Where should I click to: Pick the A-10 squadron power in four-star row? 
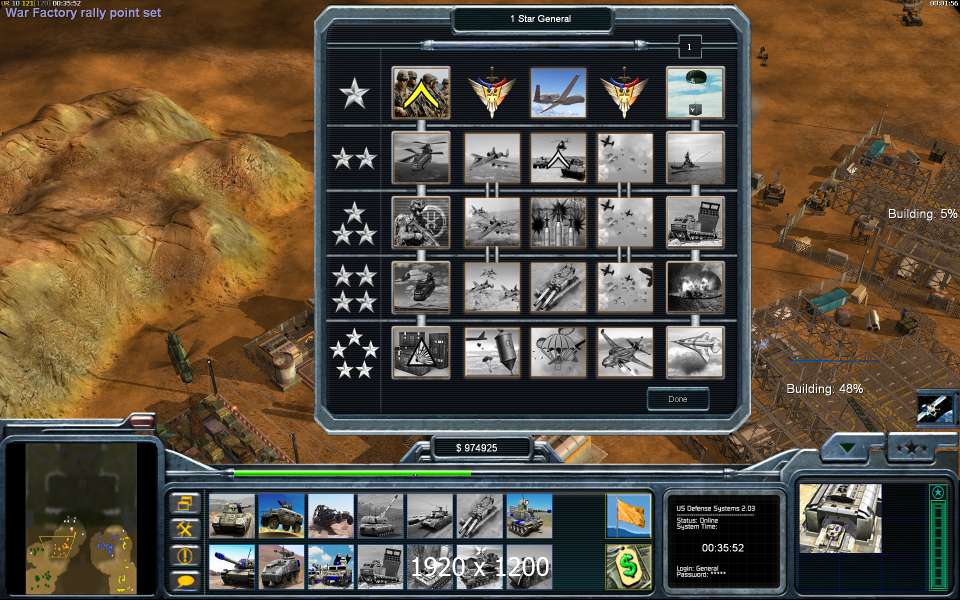492,287
